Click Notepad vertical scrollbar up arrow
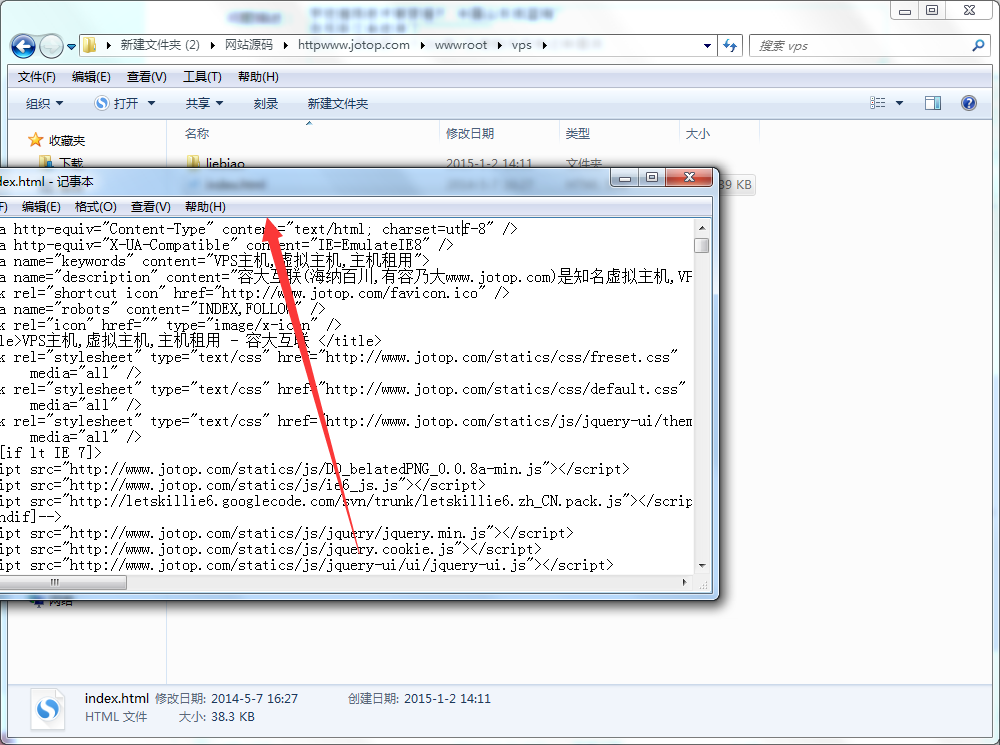This screenshot has width=1000, height=745. tap(702, 228)
